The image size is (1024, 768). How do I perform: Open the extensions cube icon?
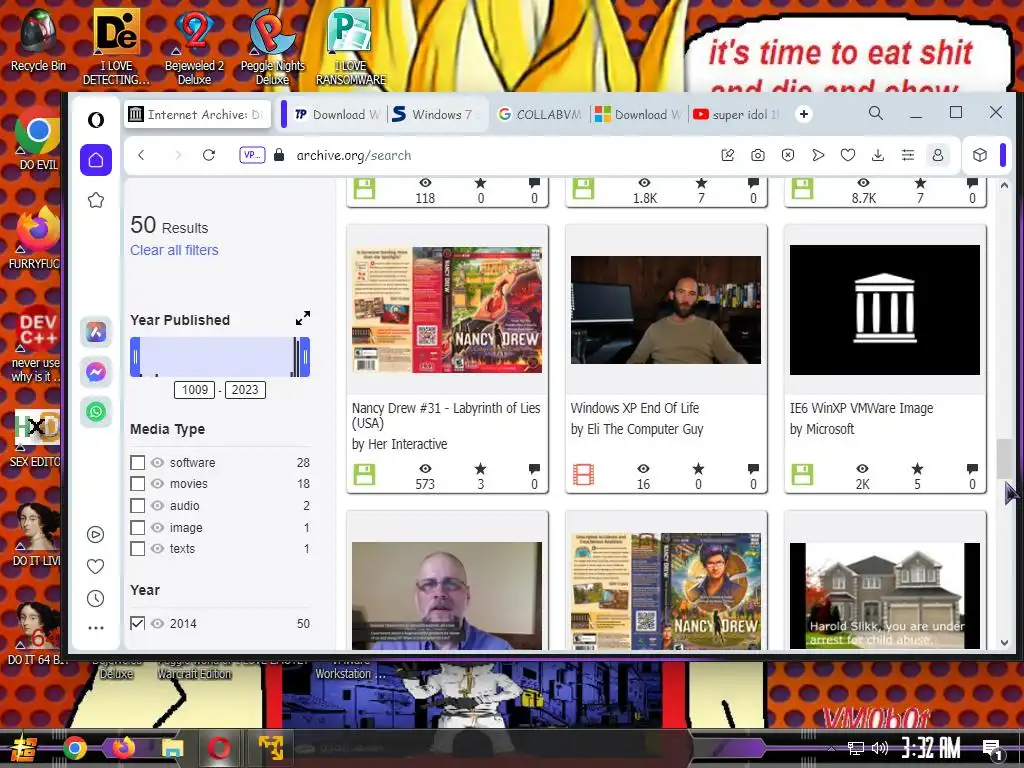pyautogui.click(x=980, y=155)
